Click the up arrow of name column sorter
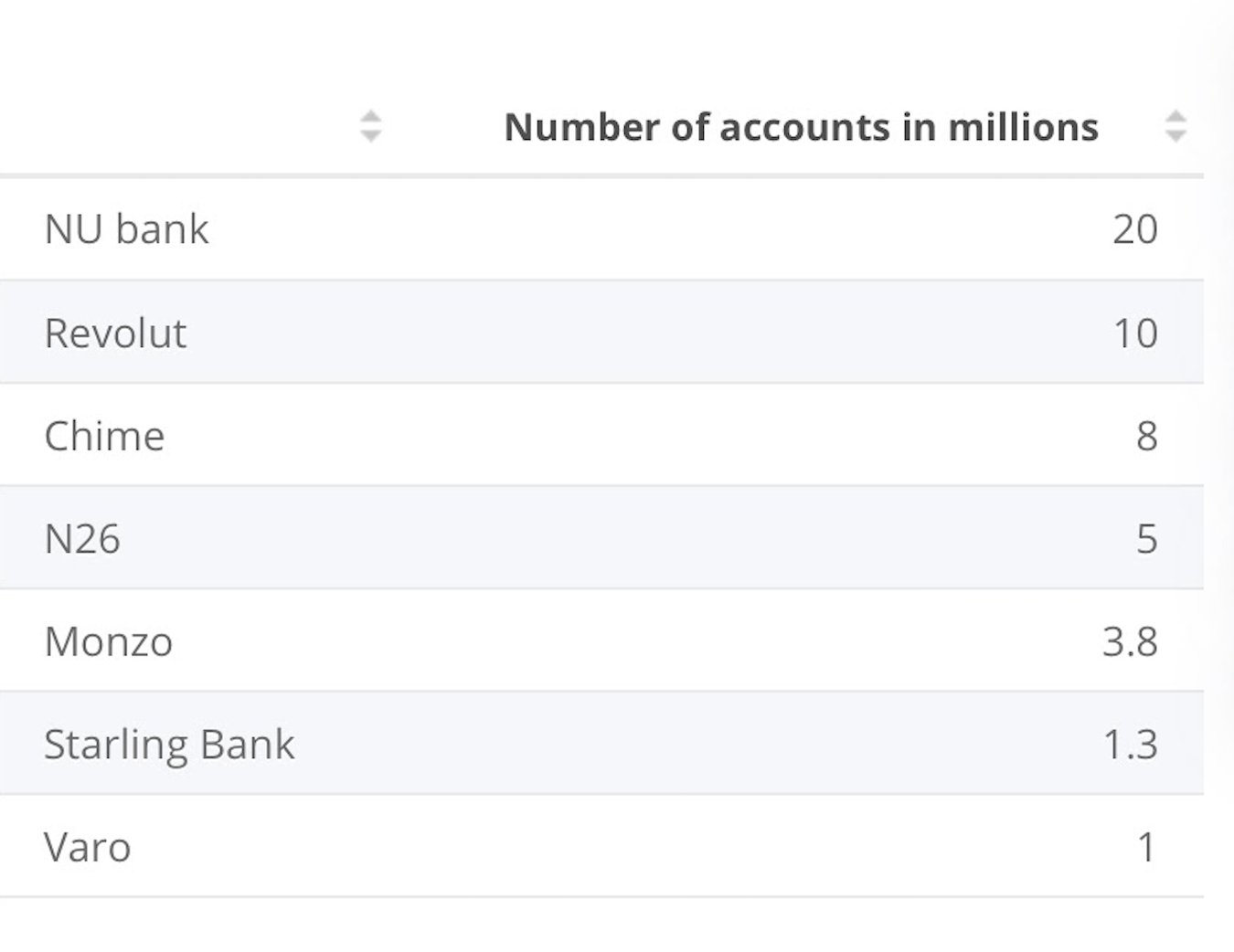 [x=370, y=116]
